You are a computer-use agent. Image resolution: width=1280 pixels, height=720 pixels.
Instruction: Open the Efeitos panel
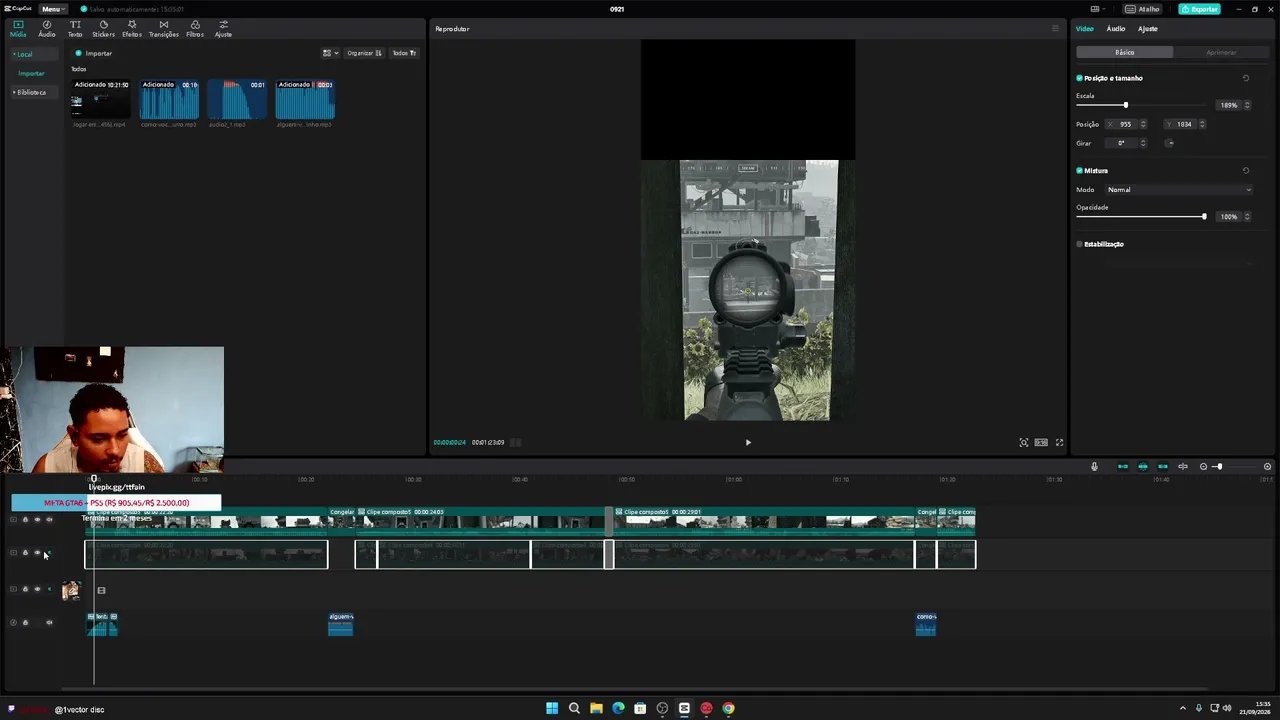pos(132,29)
